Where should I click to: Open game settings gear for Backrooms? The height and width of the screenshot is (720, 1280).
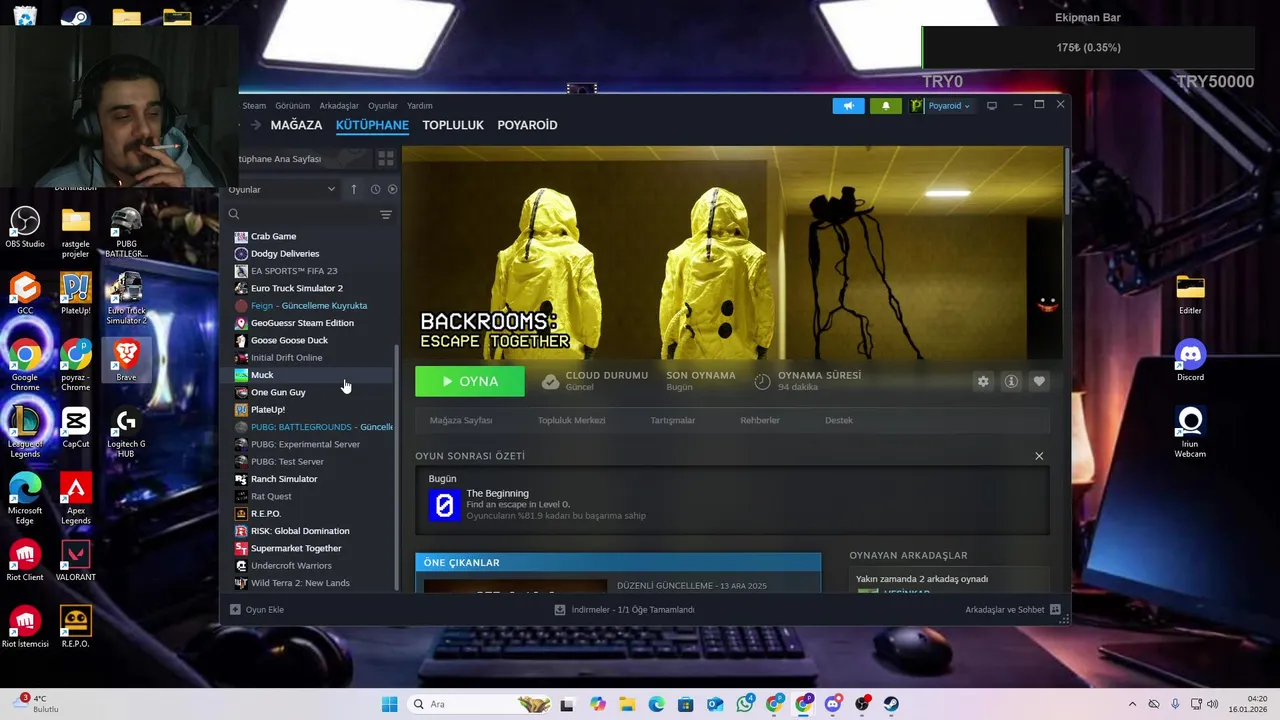(983, 381)
